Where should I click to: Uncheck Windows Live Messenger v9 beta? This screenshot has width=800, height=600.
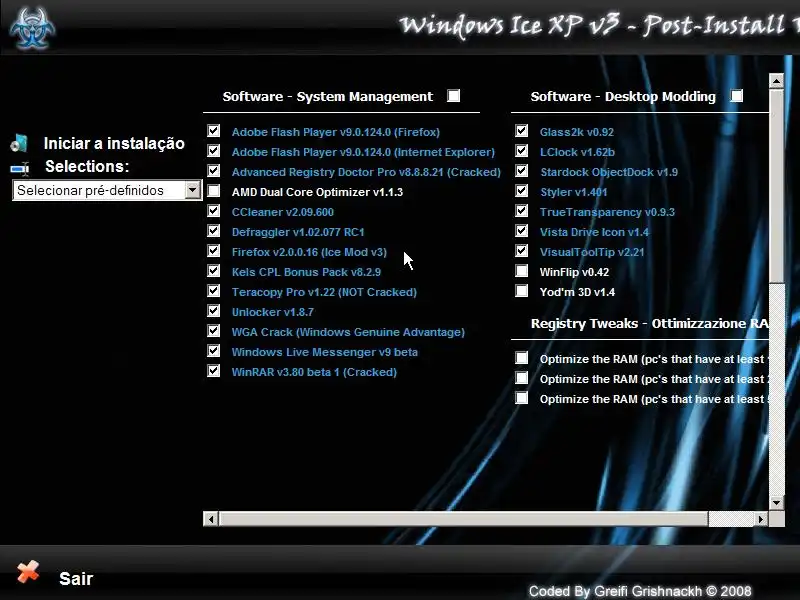click(214, 351)
